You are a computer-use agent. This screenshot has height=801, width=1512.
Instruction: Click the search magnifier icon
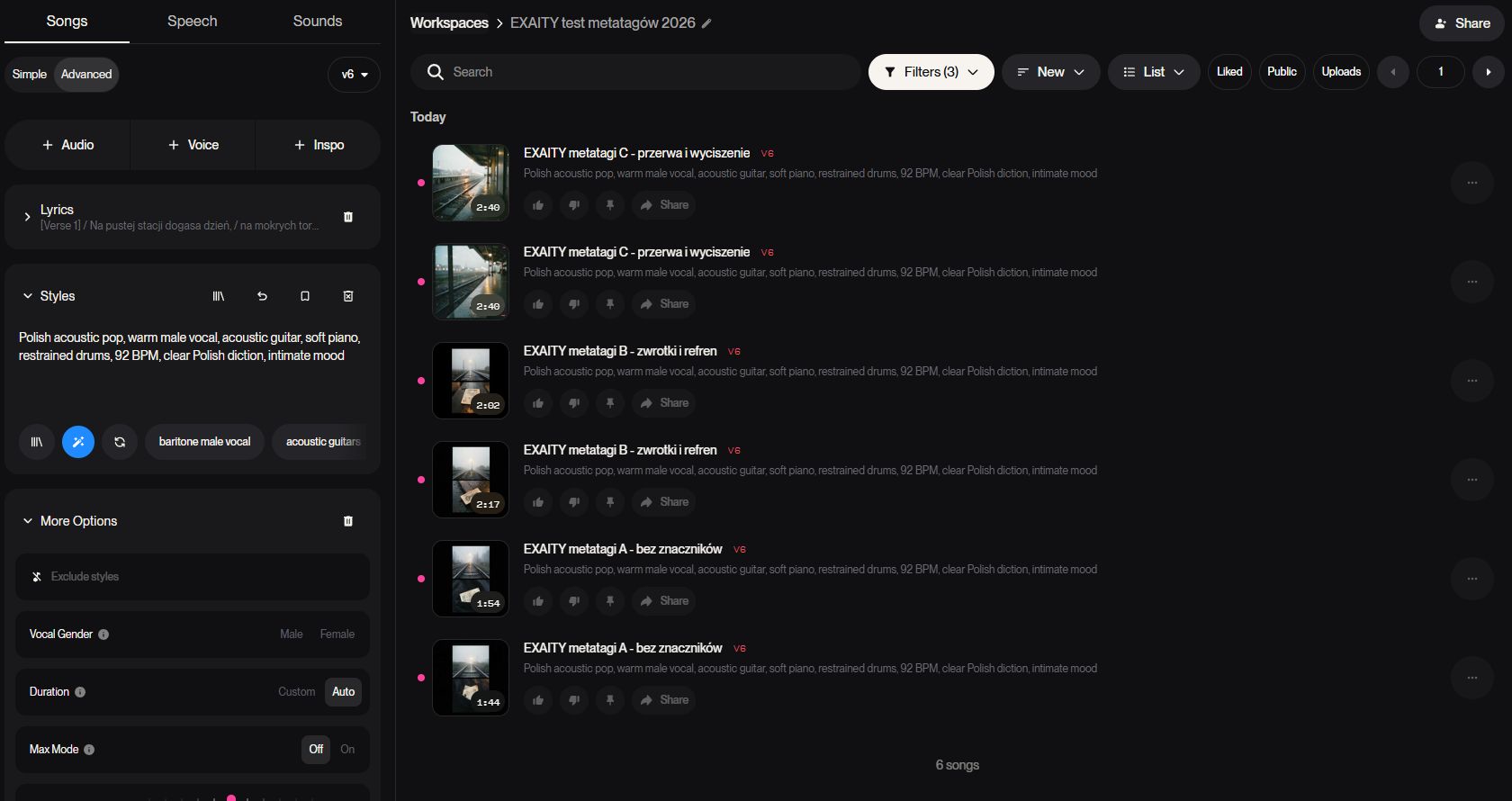[x=436, y=72]
